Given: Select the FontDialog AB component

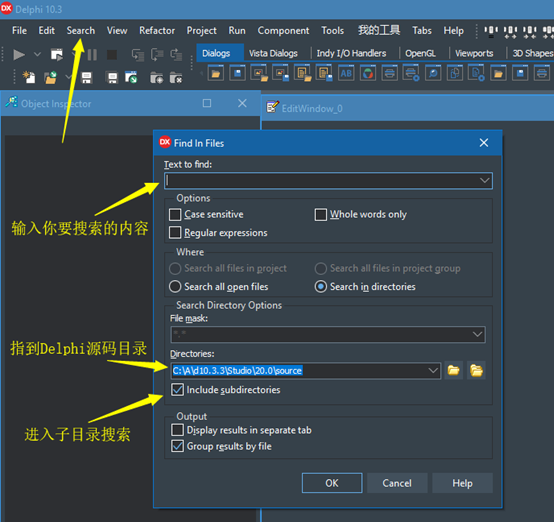Looking at the screenshot, I should [x=346, y=73].
